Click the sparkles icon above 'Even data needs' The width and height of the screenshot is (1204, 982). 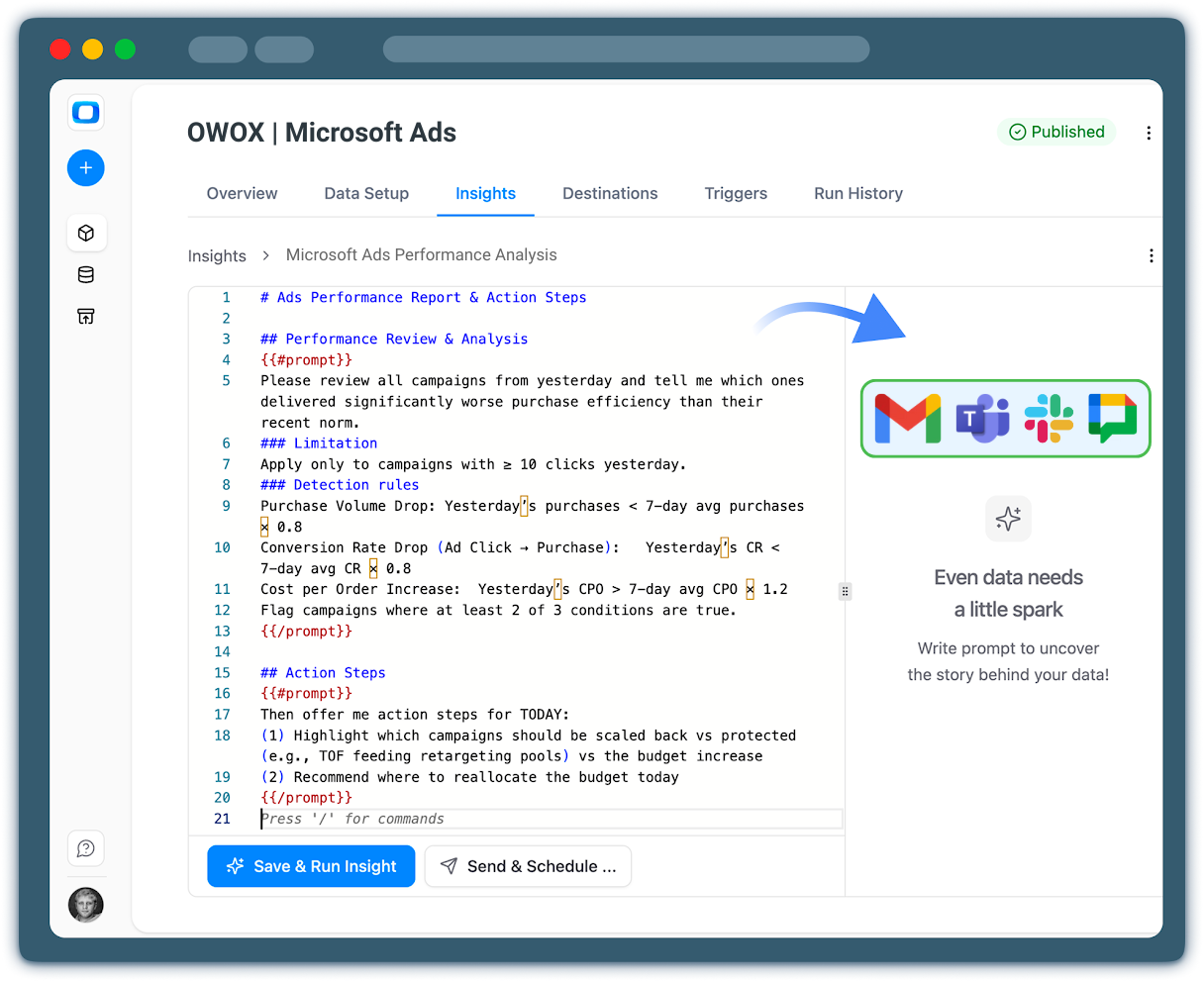pos(1008,518)
